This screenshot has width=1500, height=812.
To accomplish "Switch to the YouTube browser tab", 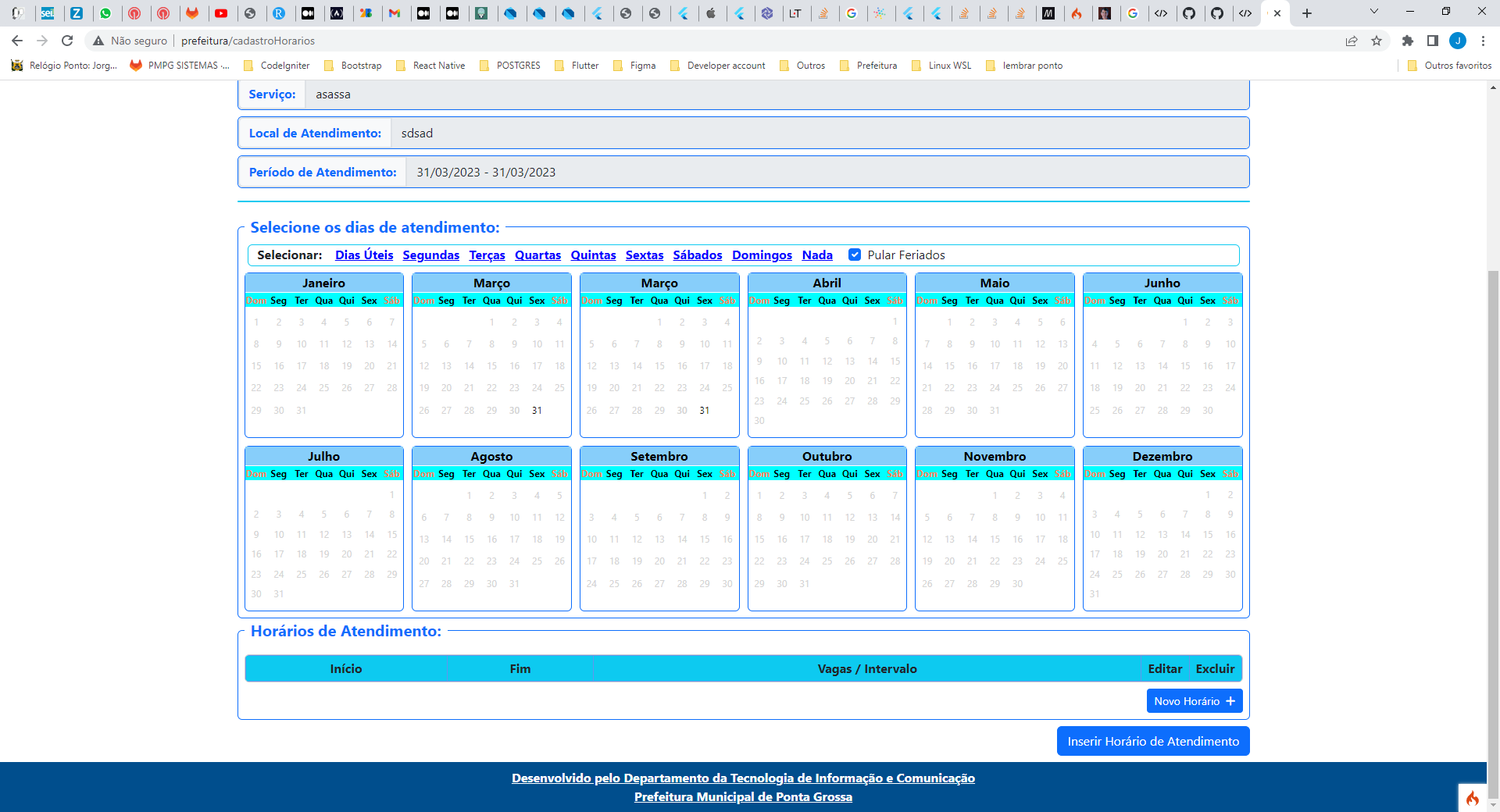I will click(x=223, y=13).
